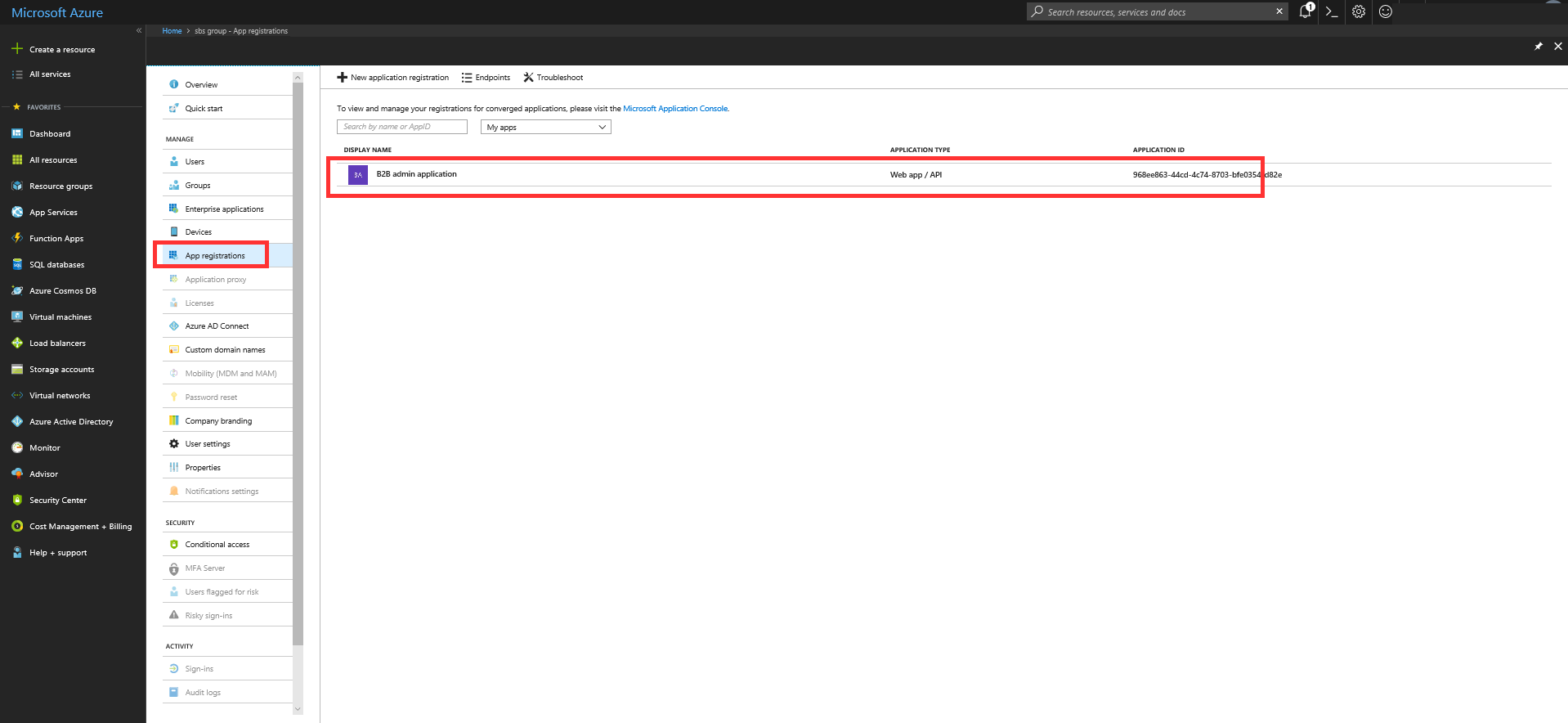Click the Load balancers icon

(17, 344)
